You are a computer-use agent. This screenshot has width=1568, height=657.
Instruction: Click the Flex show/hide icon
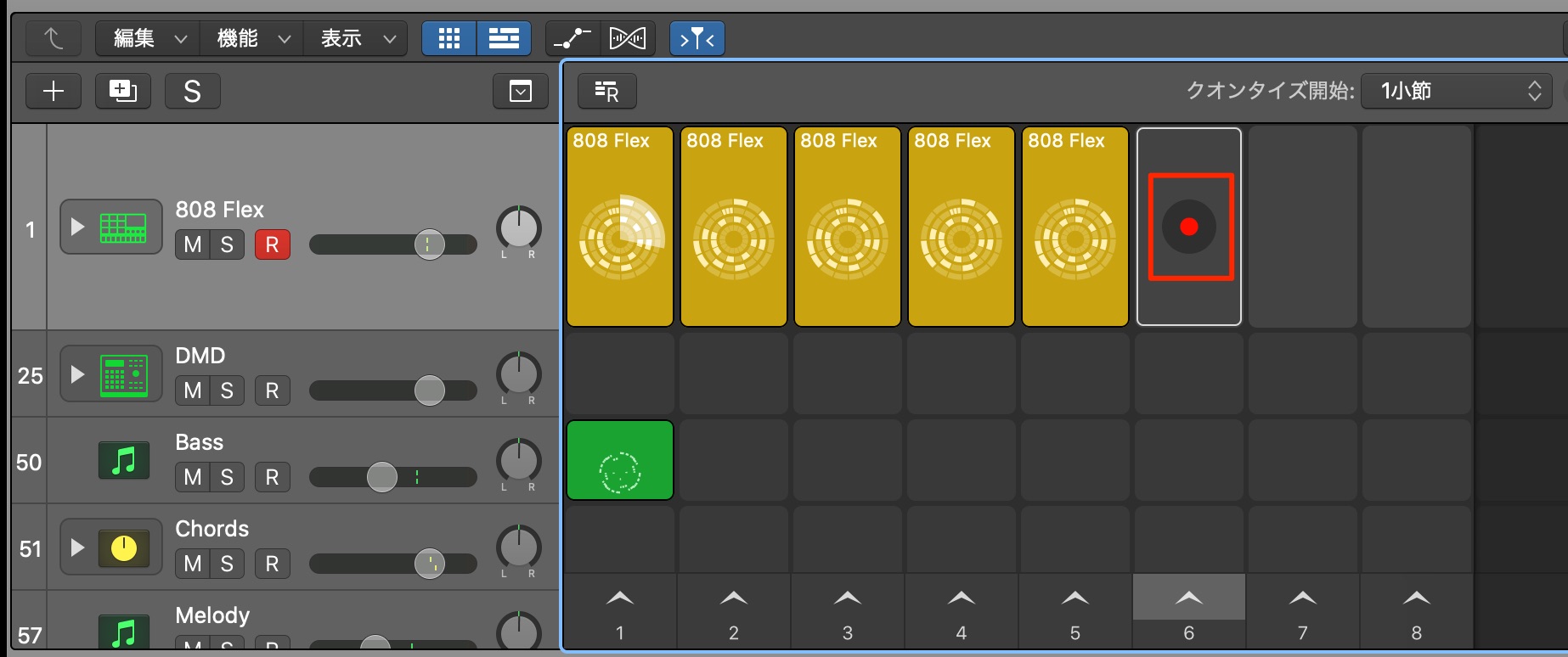[x=628, y=38]
